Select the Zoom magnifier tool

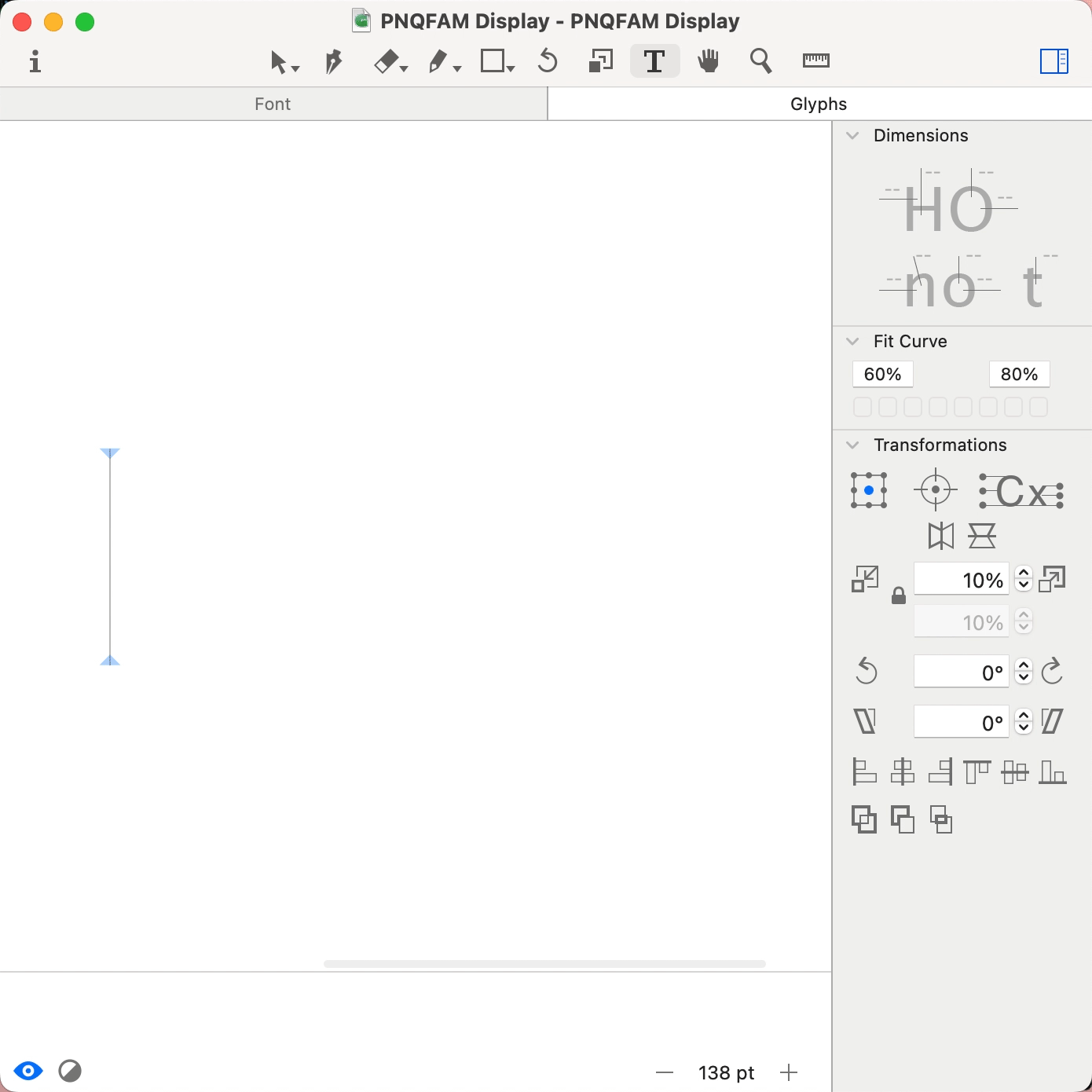tap(760, 61)
